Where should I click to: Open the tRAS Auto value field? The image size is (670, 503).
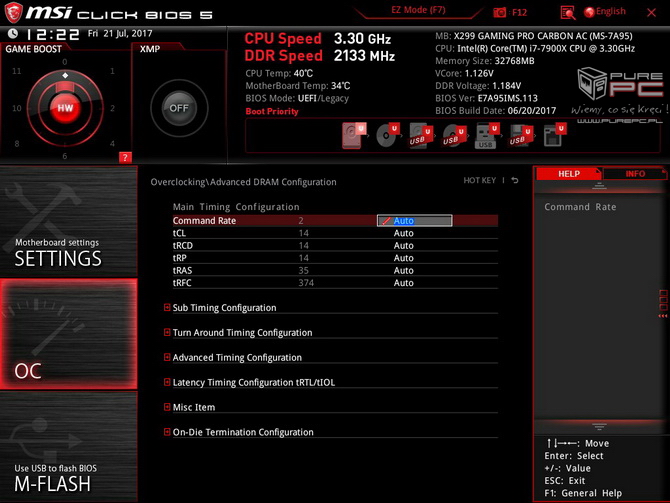click(403, 270)
